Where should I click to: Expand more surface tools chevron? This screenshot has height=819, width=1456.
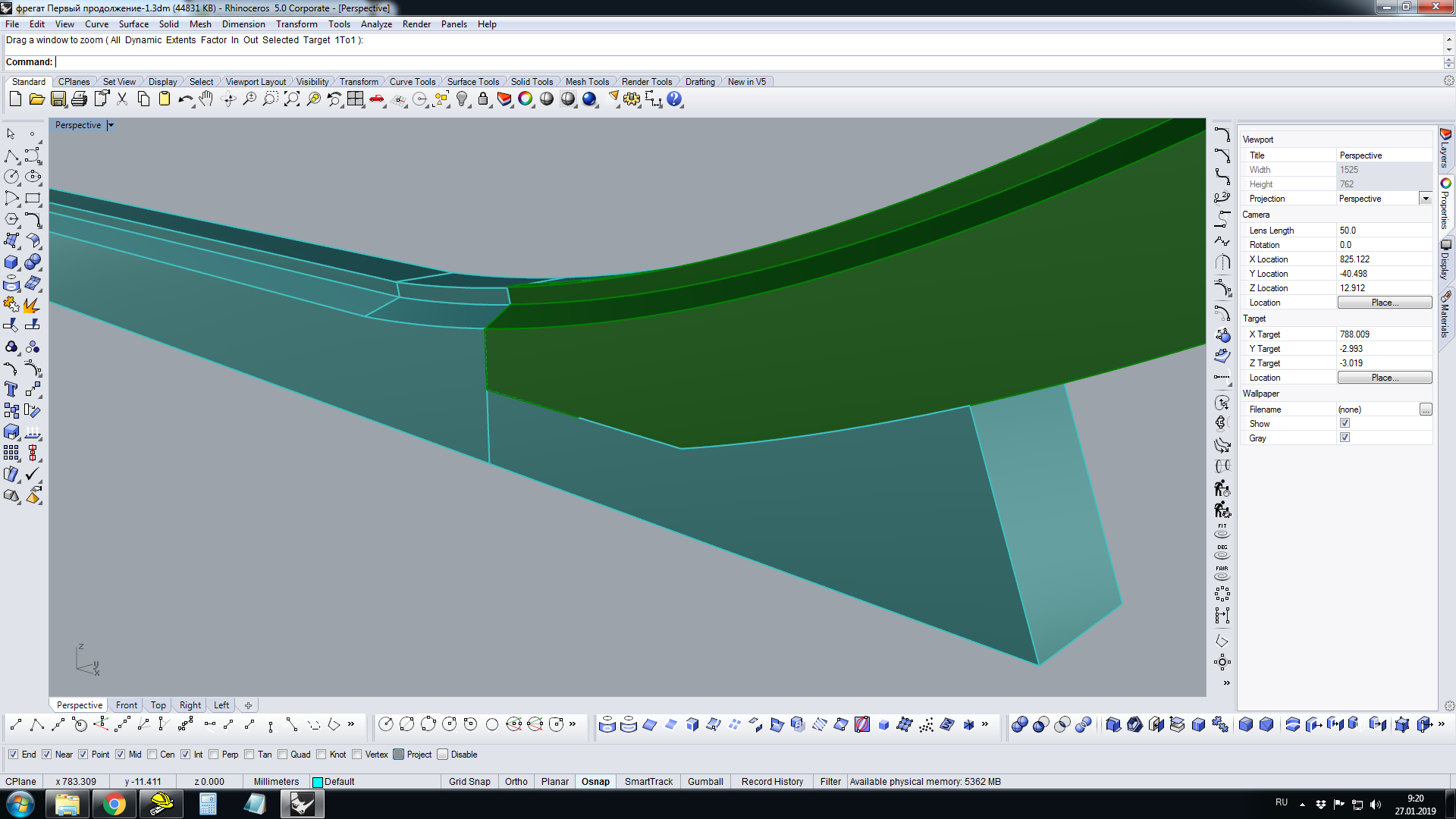pos(985,724)
